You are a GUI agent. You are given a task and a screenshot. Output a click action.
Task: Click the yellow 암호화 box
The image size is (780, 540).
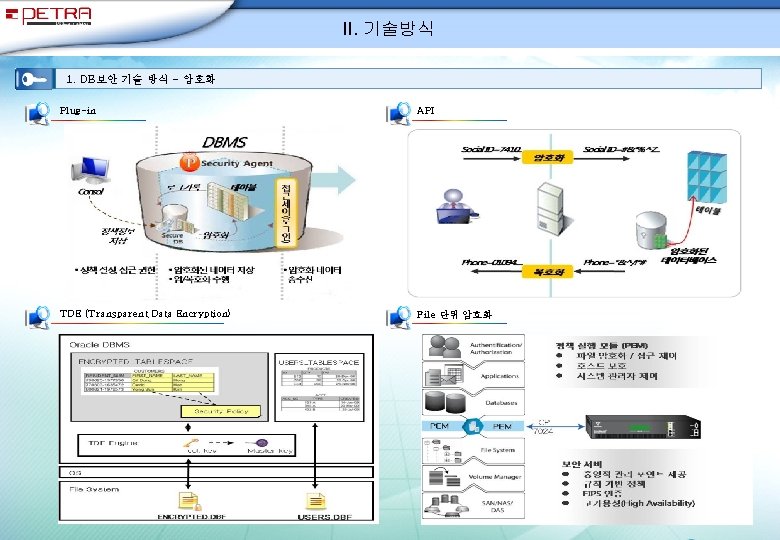tap(548, 158)
